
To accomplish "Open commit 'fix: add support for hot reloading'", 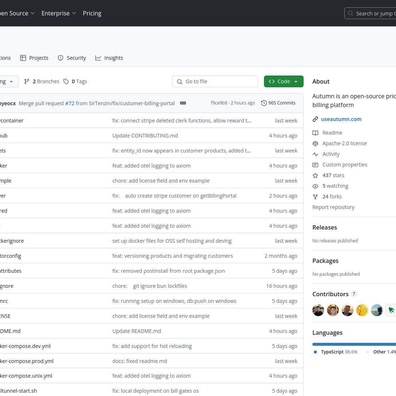I will [152, 346].
